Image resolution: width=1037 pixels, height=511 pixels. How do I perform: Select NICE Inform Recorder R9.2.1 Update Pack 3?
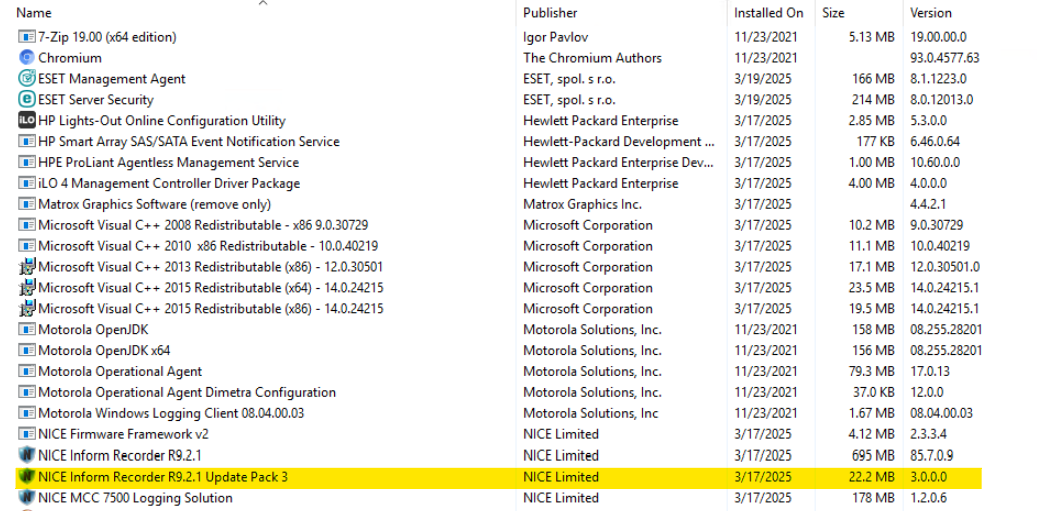163,477
